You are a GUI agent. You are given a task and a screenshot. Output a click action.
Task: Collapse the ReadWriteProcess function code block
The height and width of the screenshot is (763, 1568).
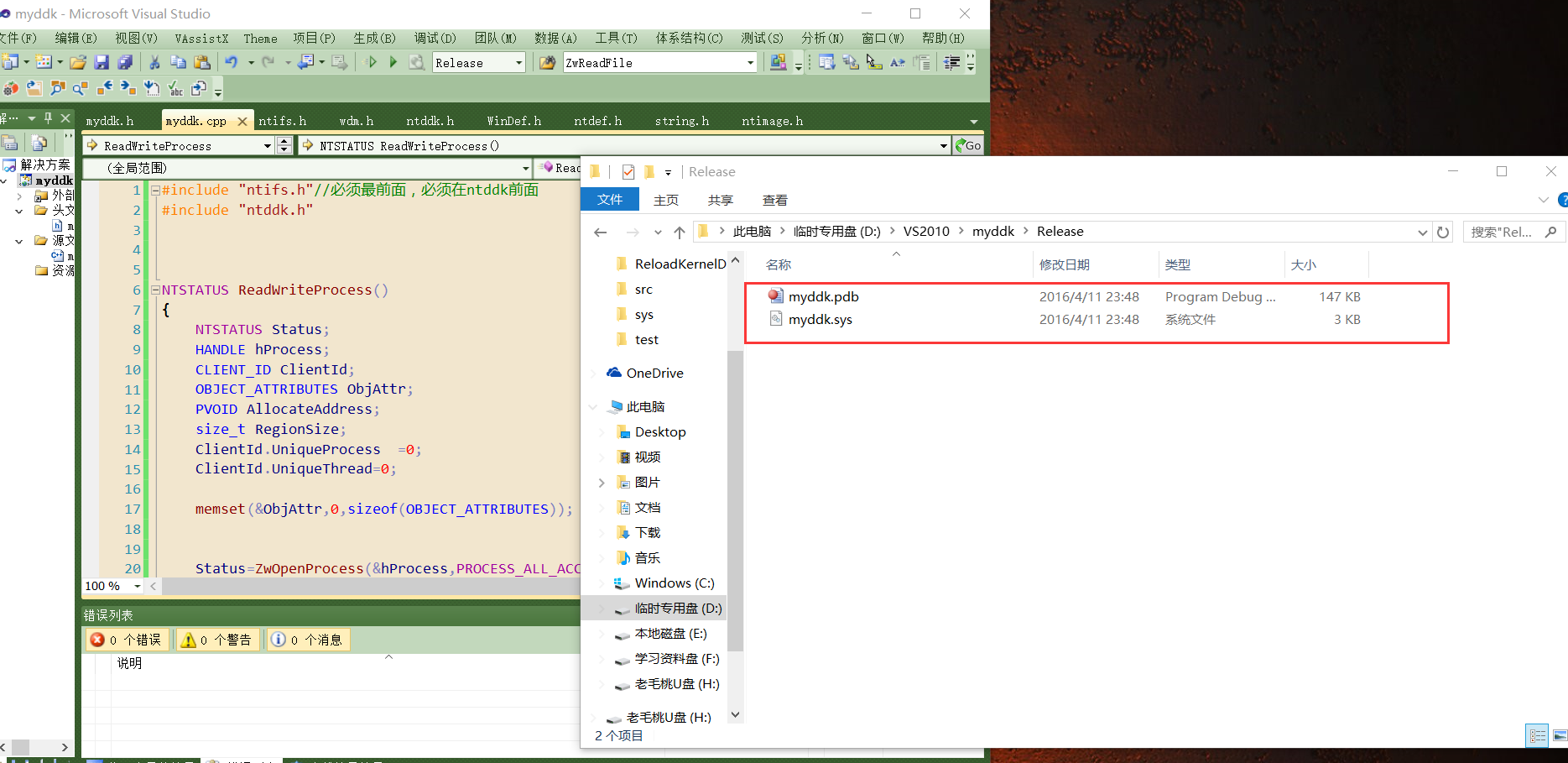coord(155,290)
